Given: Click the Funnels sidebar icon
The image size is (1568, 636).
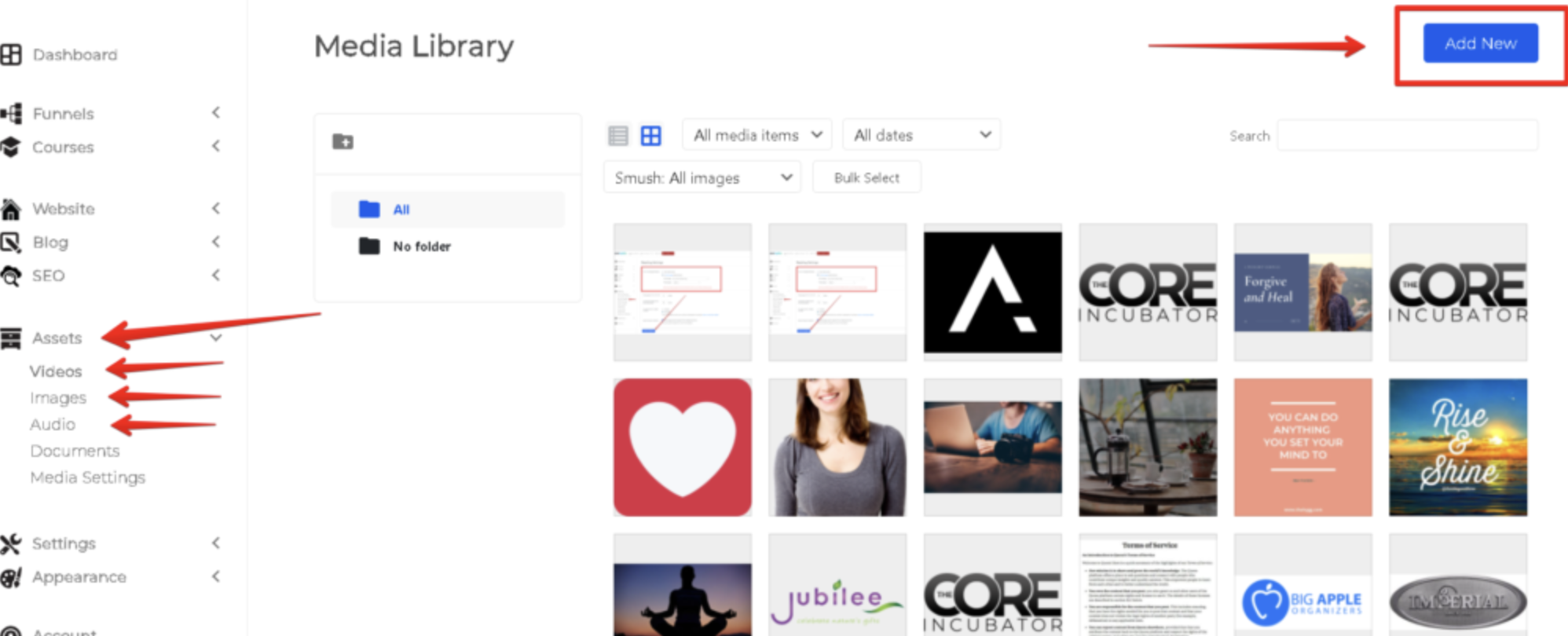Looking at the screenshot, I should click(x=11, y=114).
